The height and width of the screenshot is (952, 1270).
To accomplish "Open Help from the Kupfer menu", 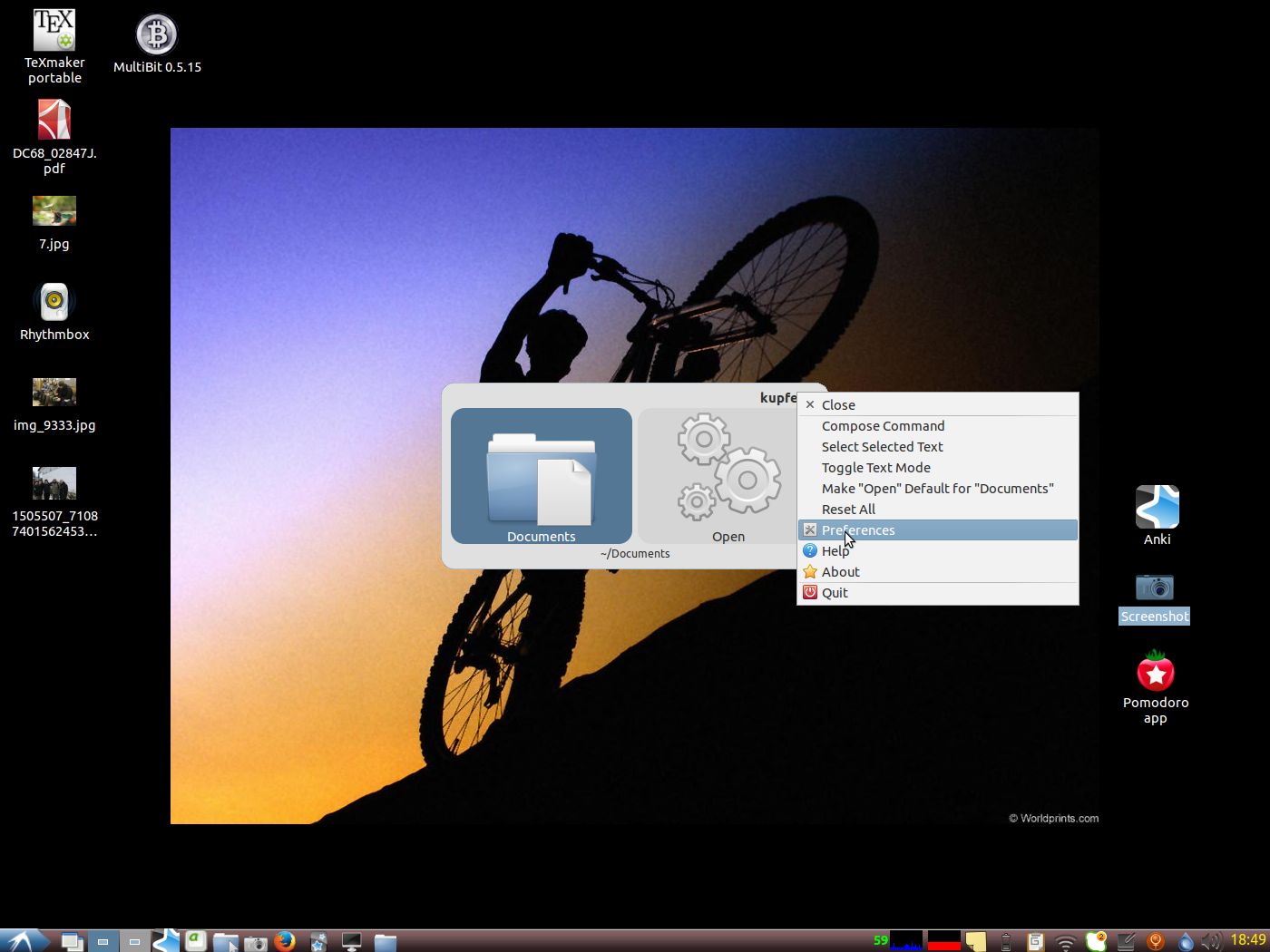I will pyautogui.click(x=938, y=551).
